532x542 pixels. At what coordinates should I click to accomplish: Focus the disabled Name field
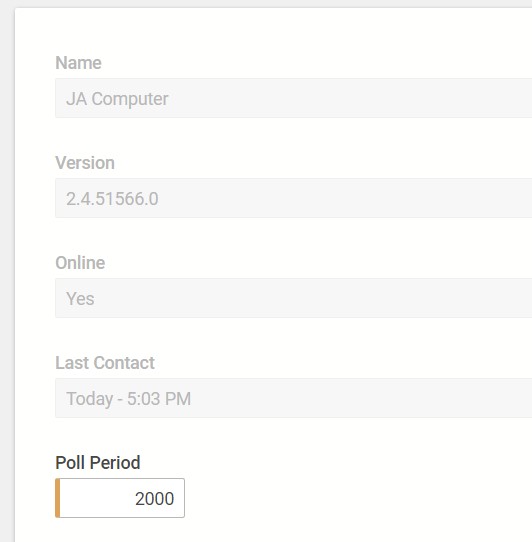click(293, 98)
